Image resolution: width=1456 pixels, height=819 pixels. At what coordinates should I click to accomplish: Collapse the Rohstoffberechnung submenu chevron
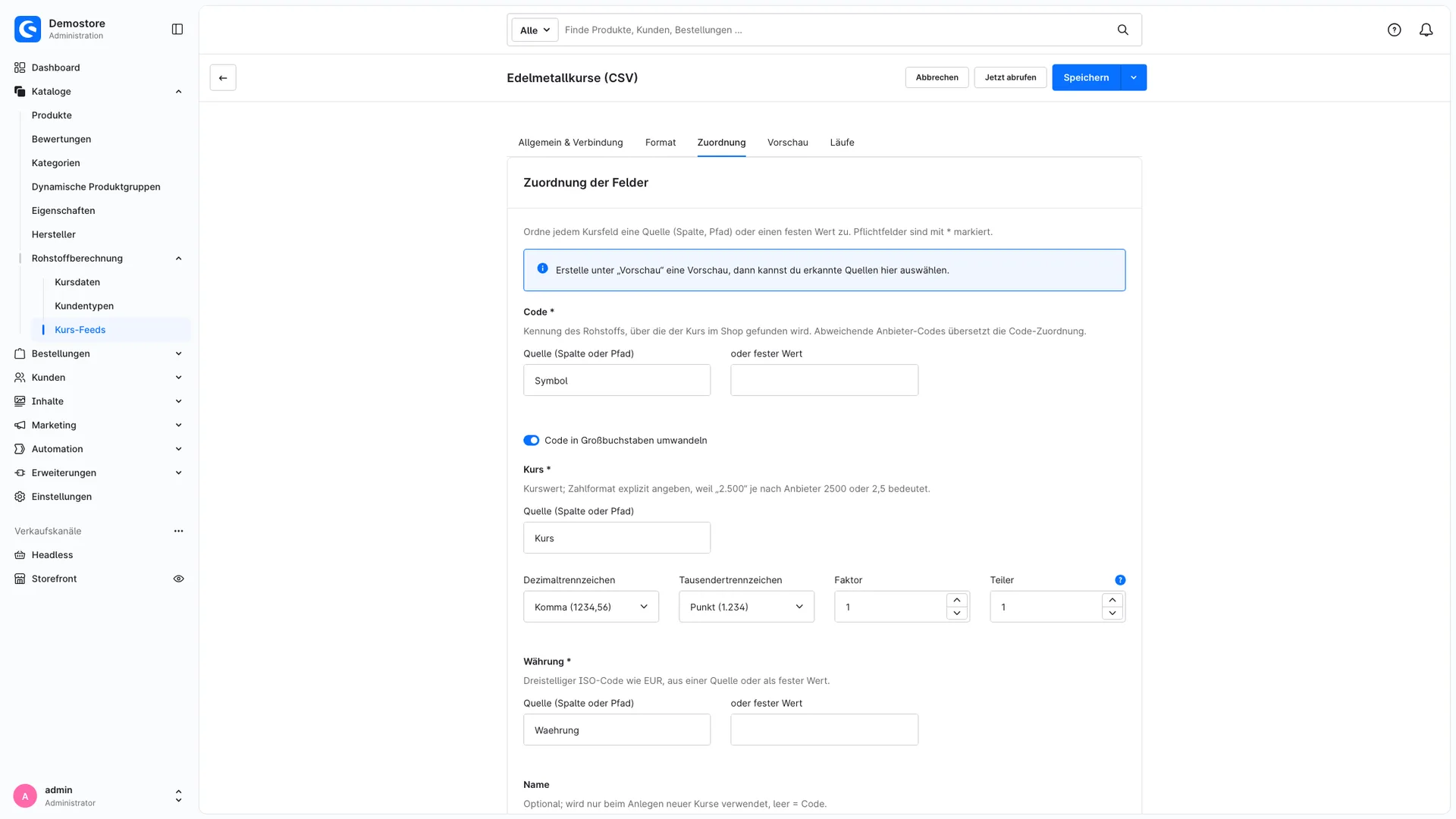pos(178,258)
